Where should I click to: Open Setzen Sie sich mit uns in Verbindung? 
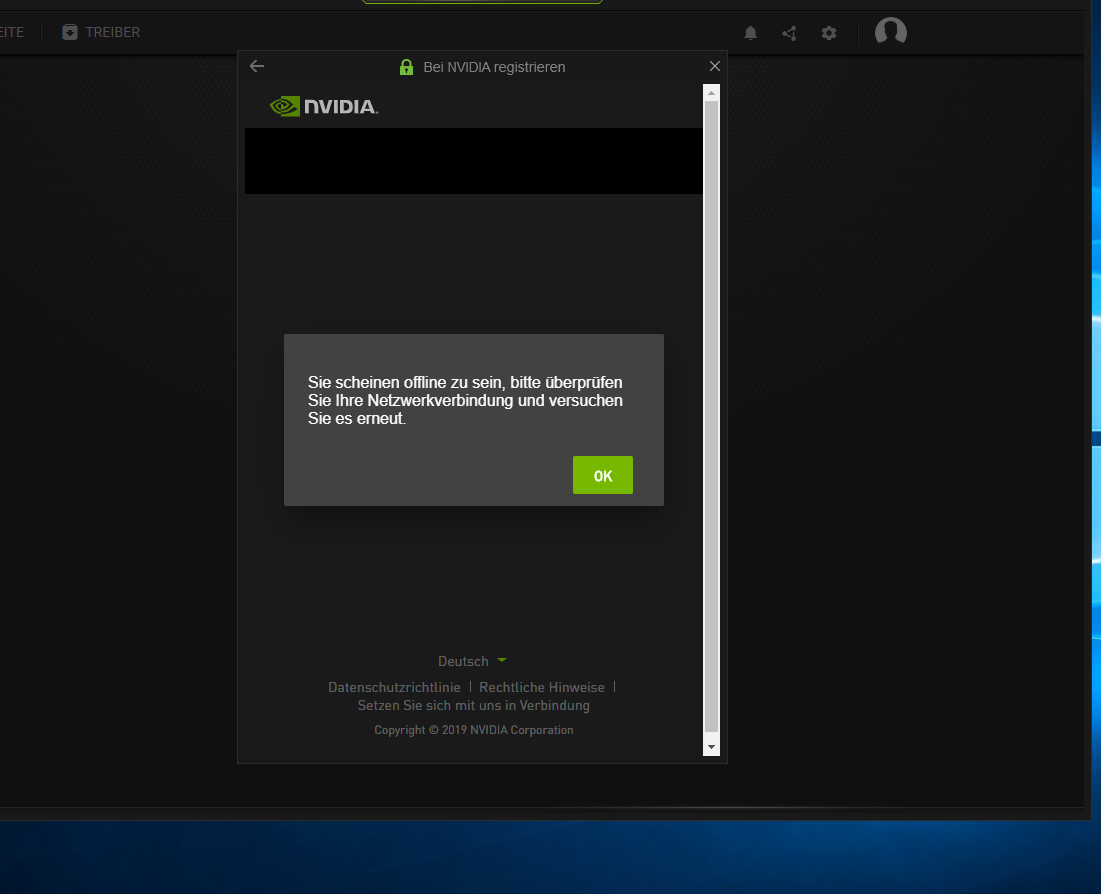tap(473, 705)
